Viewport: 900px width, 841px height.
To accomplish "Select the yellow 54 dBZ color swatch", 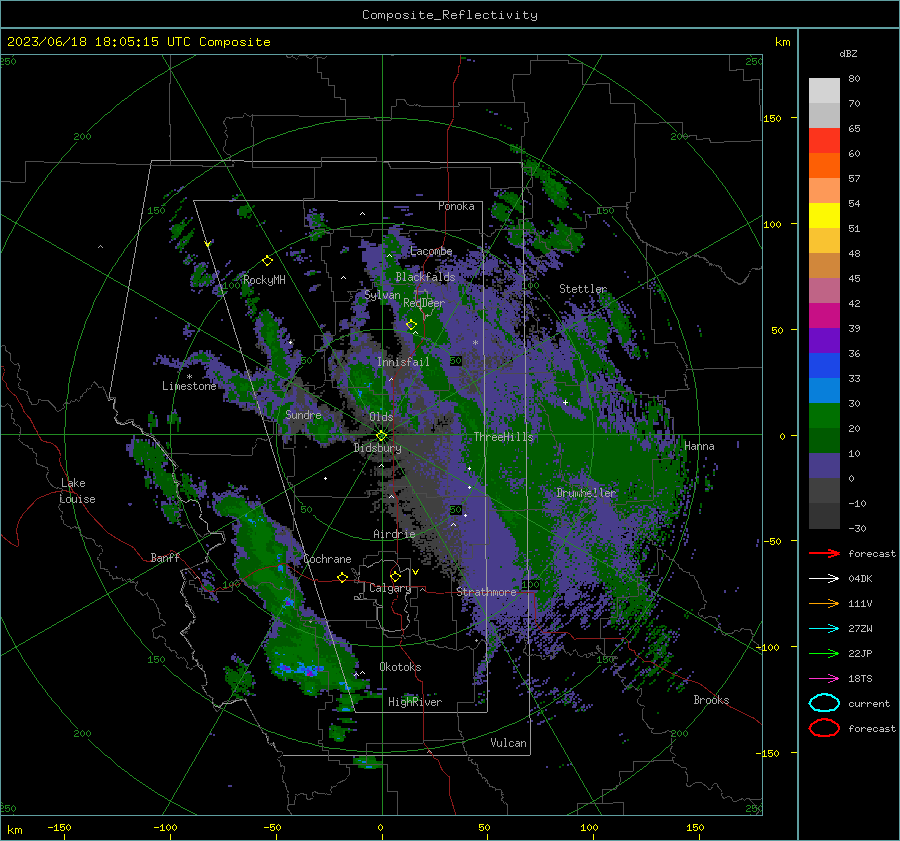I will [824, 216].
